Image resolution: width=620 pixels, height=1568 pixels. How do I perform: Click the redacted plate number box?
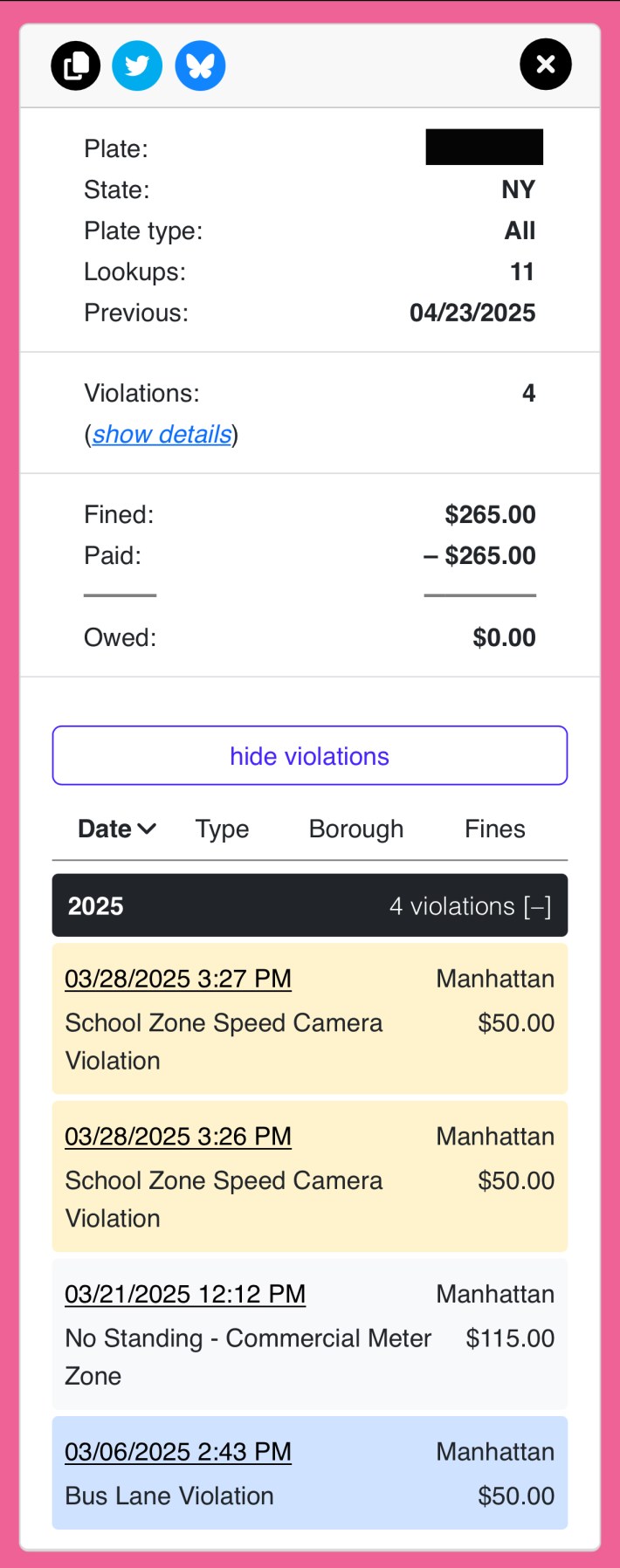click(484, 148)
